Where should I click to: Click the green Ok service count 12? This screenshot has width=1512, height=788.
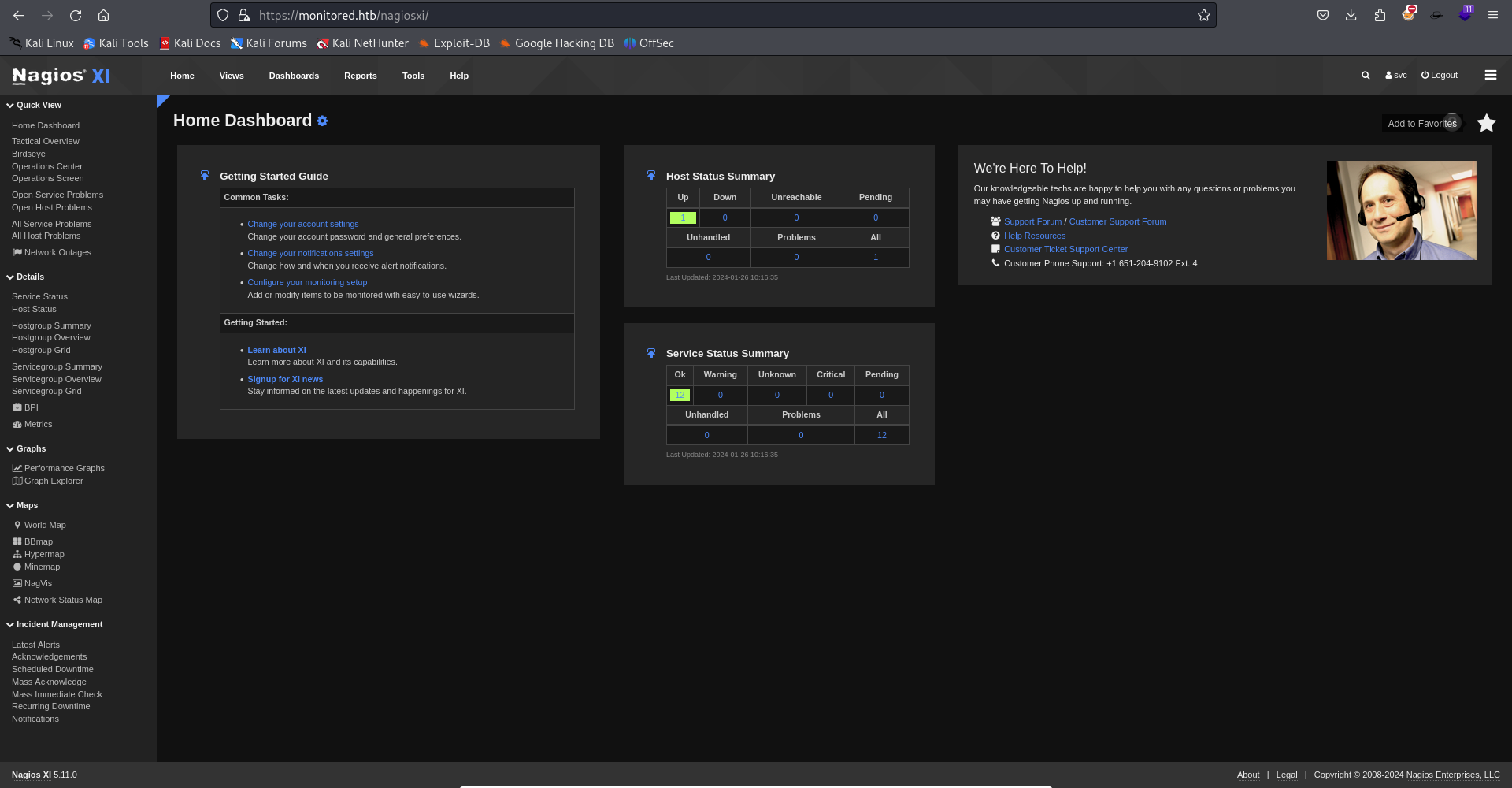[680, 395]
